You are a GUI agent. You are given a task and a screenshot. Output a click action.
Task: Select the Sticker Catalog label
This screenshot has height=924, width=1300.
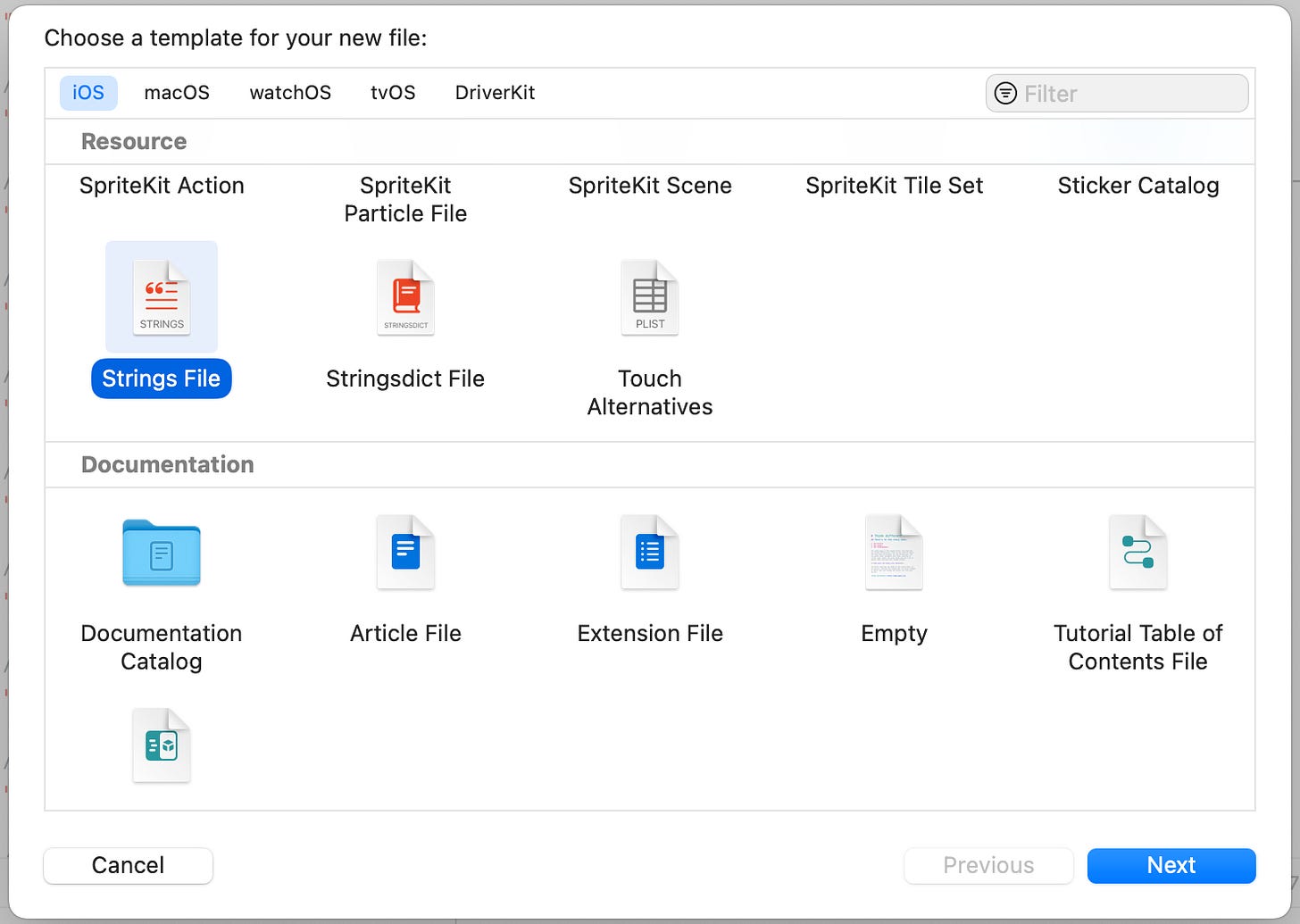(1138, 186)
